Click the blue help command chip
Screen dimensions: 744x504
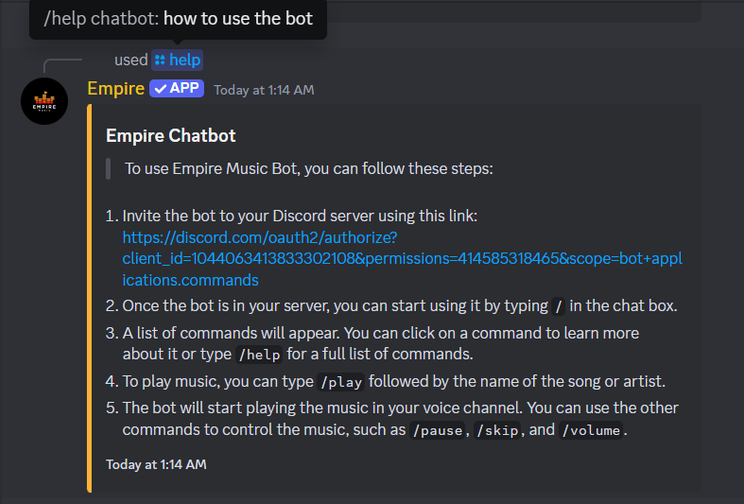coord(177,60)
